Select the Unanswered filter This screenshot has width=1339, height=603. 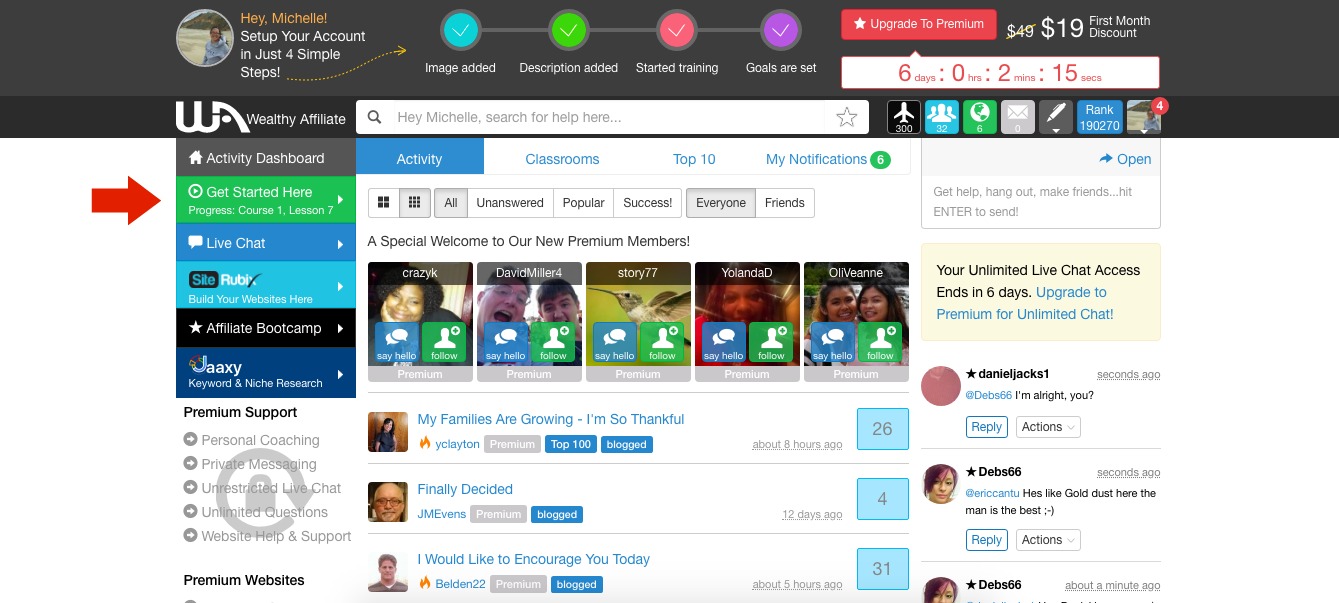[509, 203]
